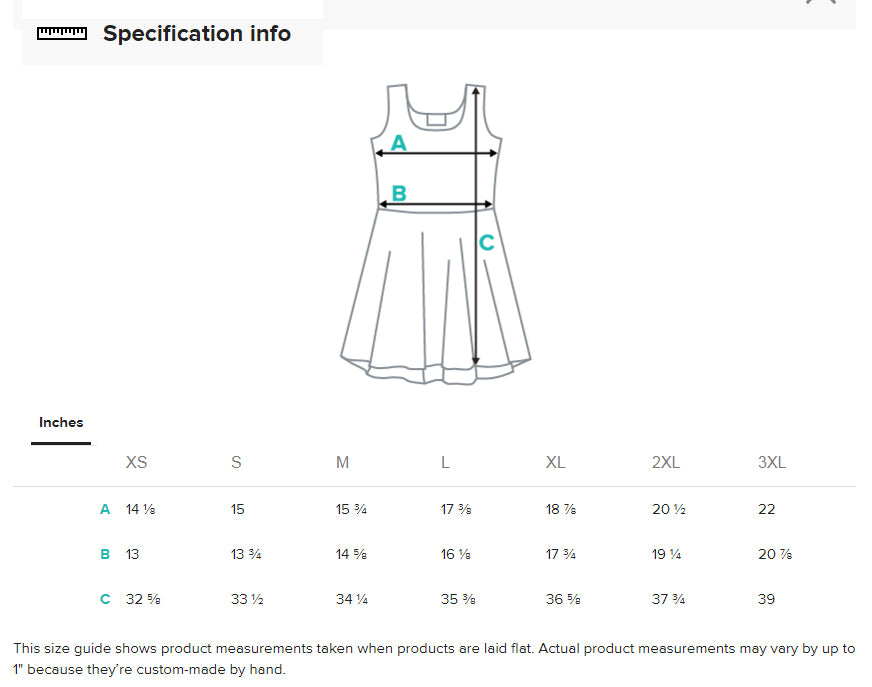
Task: Click the size guide disclaimer text
Action: click(434, 658)
